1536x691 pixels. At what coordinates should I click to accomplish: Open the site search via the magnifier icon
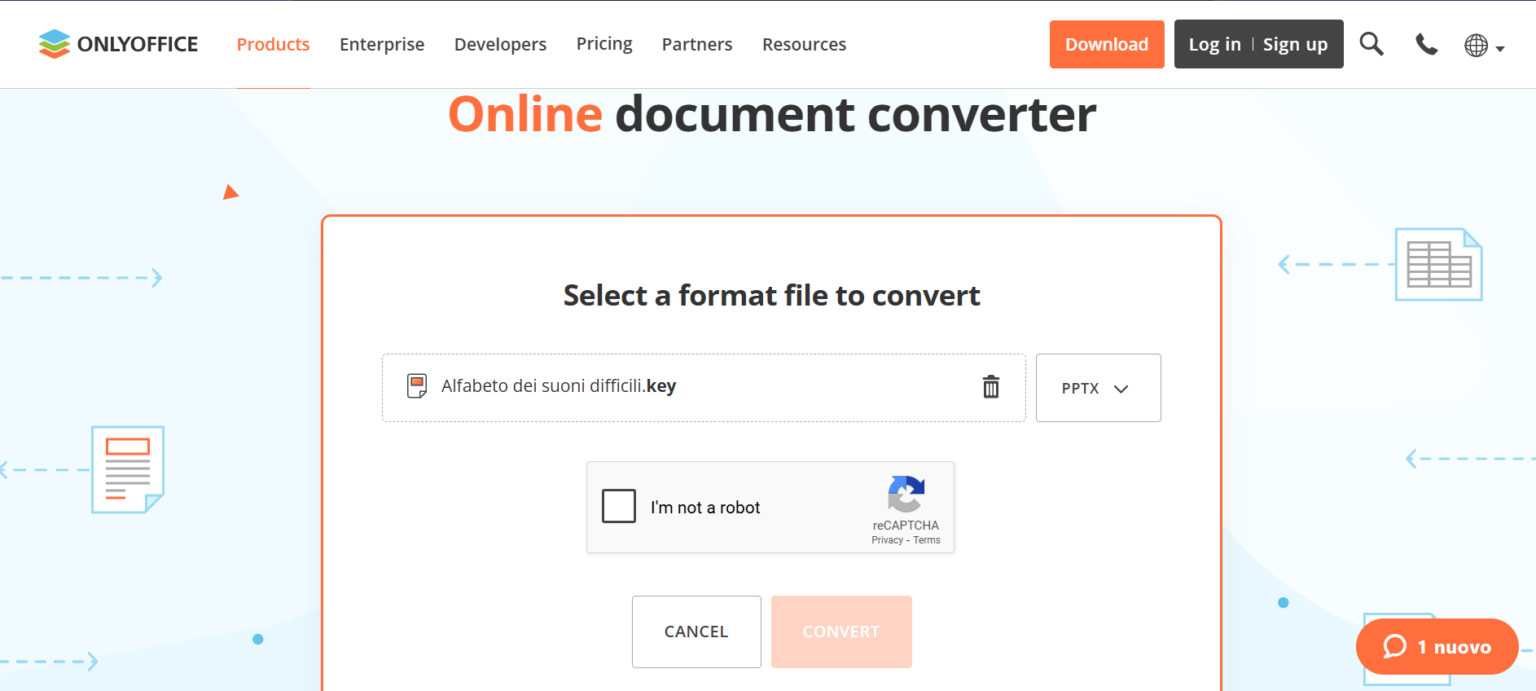1371,44
